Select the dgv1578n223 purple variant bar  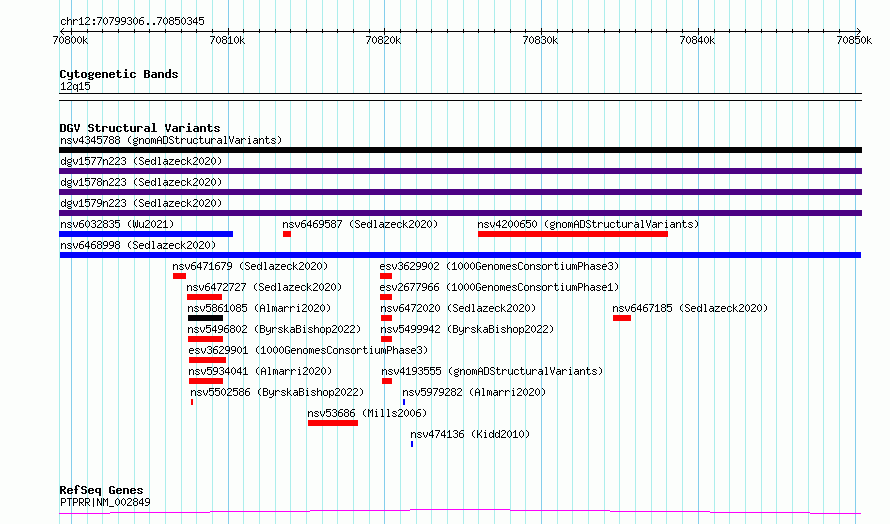(x=460, y=192)
